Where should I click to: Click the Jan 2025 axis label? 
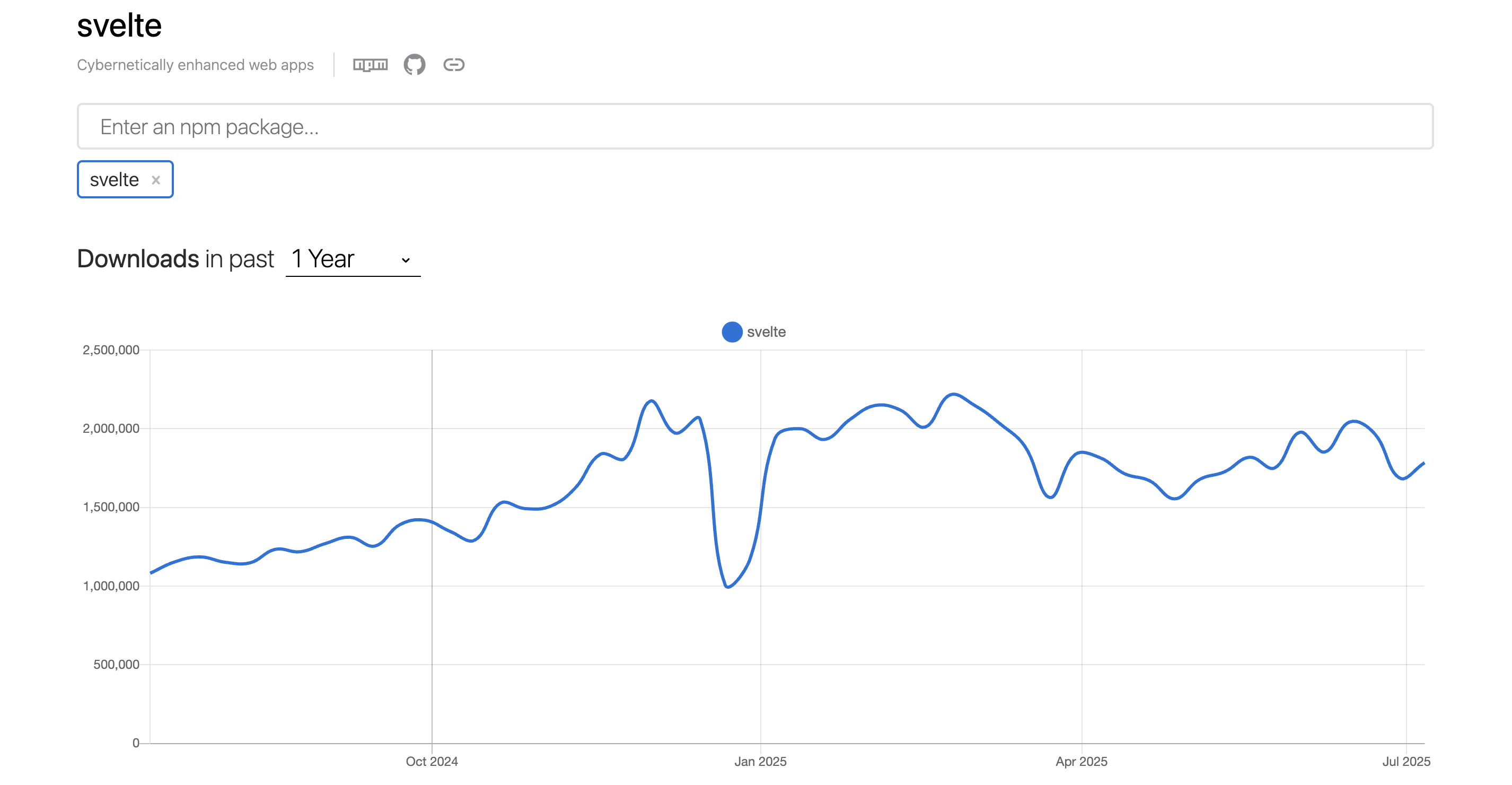click(760, 762)
